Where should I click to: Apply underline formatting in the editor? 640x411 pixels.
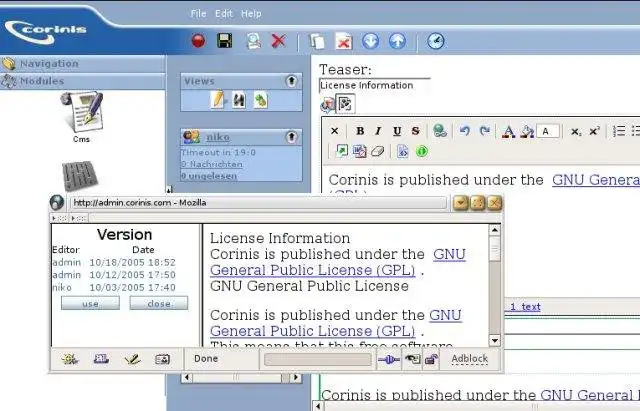(397, 131)
